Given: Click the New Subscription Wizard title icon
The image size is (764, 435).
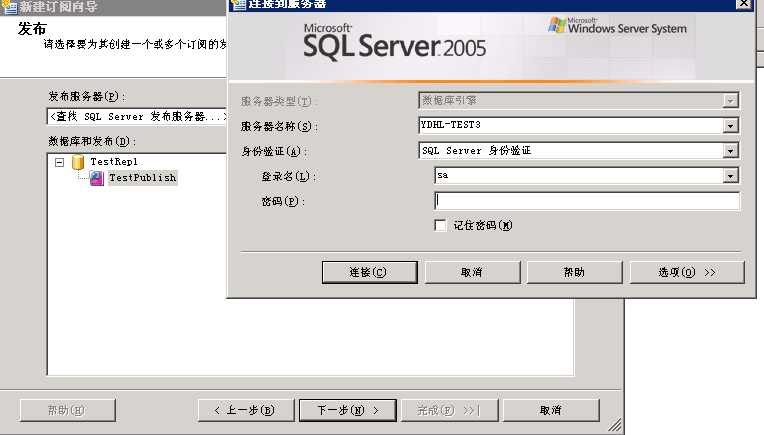Looking at the screenshot, I should tap(9, 7).
